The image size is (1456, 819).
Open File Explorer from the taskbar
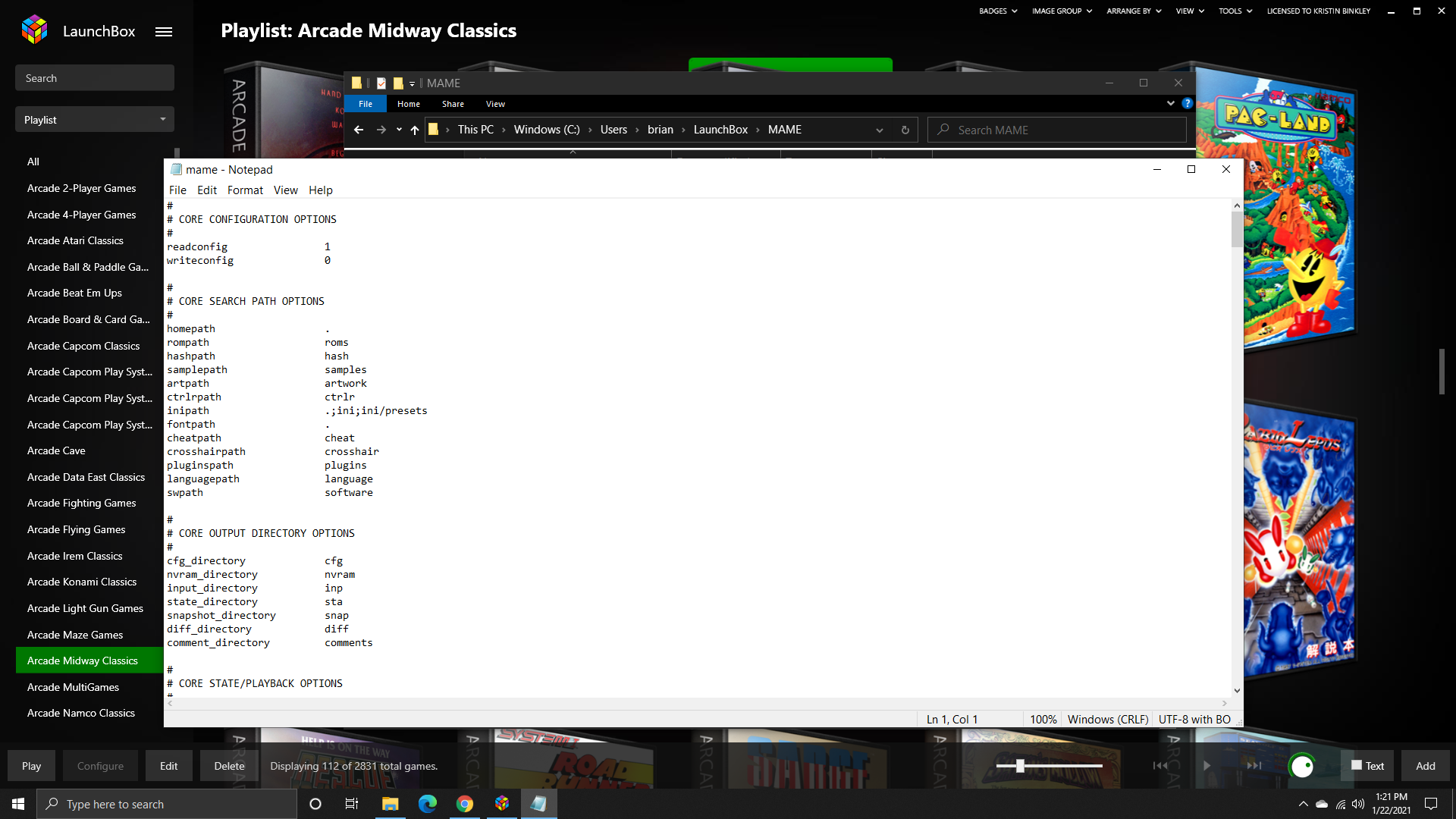coord(390,804)
